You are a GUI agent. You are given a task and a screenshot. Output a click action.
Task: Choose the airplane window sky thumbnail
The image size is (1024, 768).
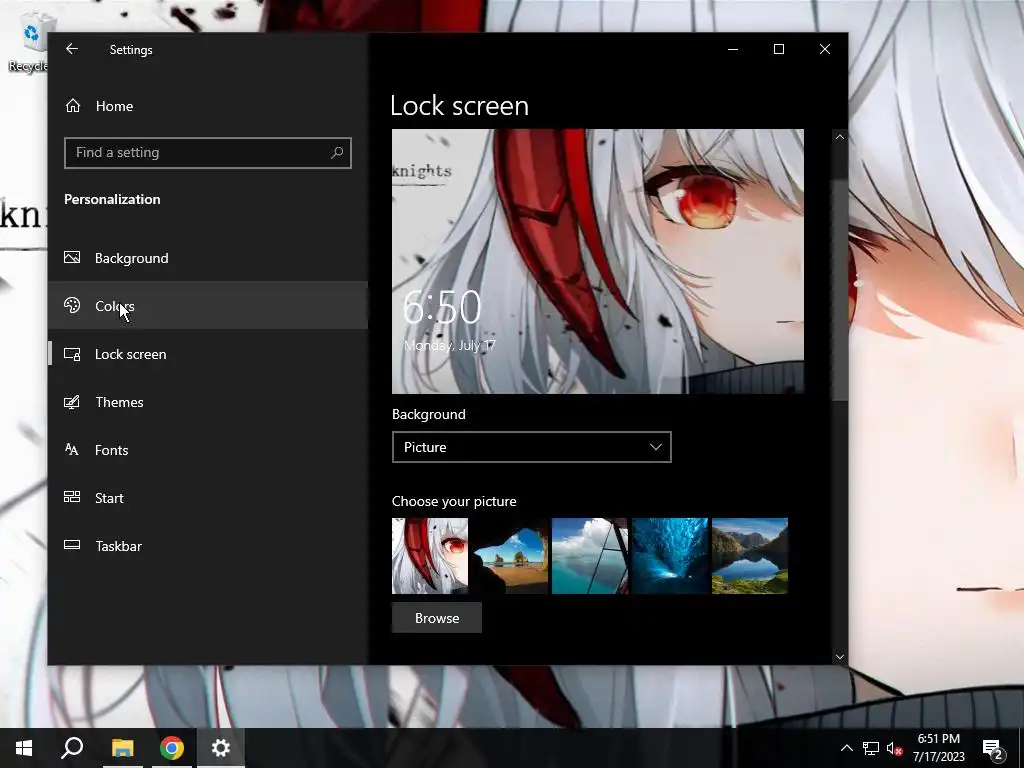pyautogui.click(x=590, y=556)
